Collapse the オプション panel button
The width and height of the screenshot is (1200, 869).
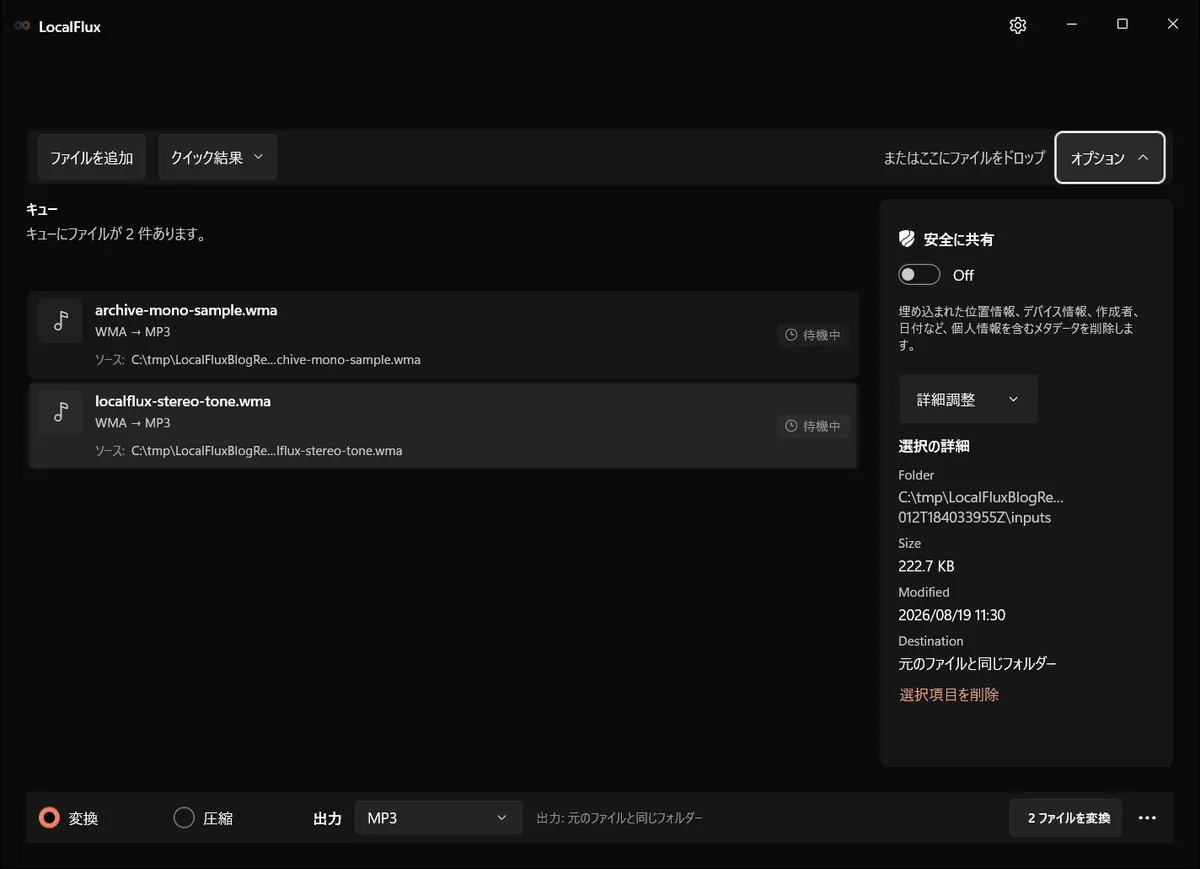tap(1110, 158)
